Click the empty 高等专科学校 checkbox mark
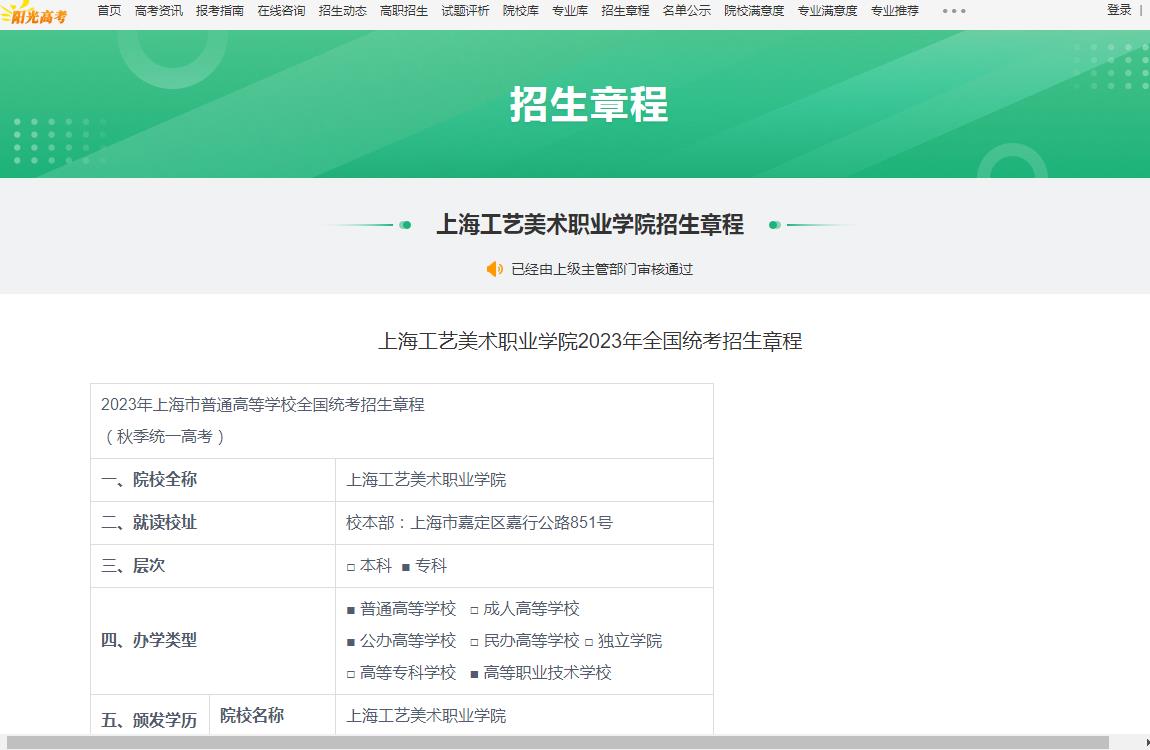Screen dimensions: 1150x750 click(x=351, y=674)
